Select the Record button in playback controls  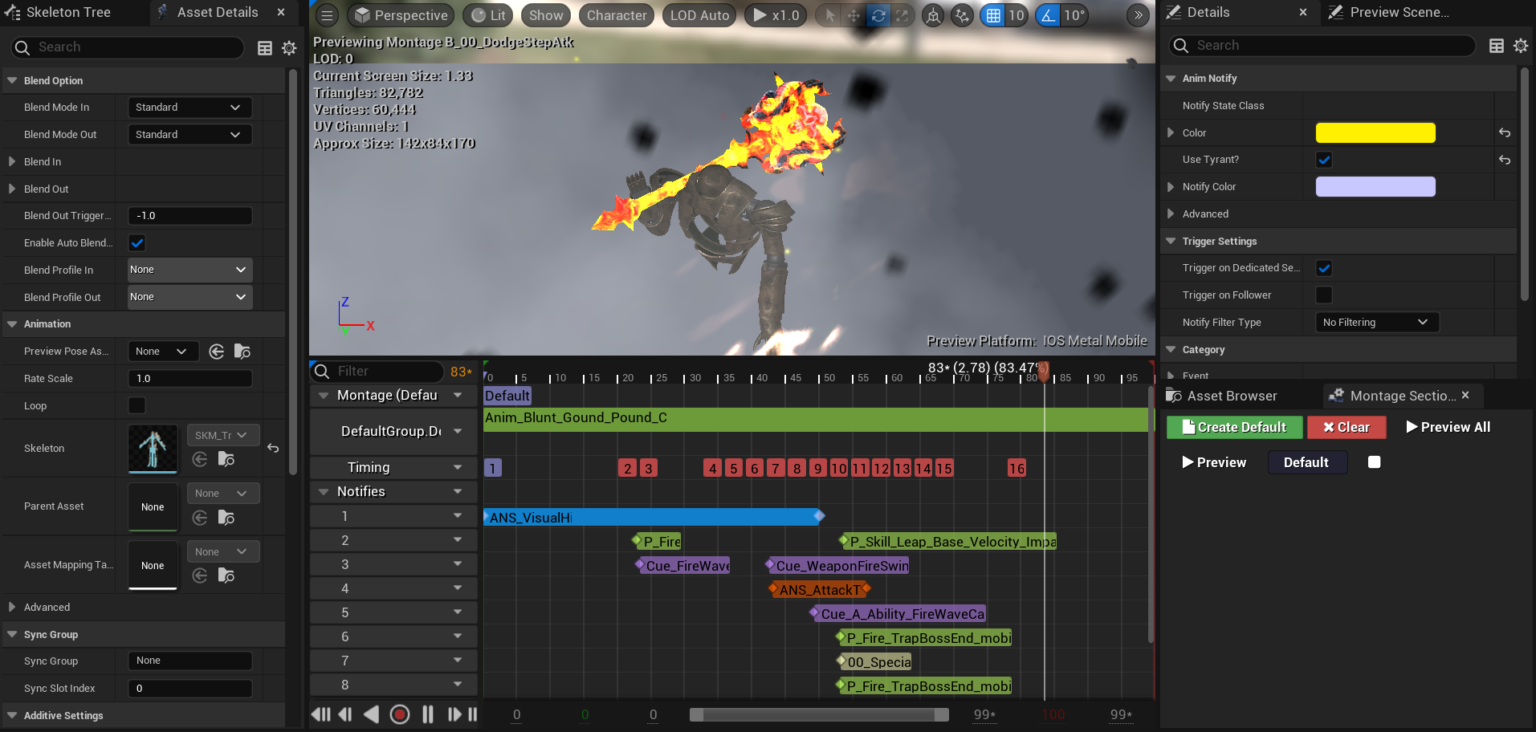(x=399, y=714)
